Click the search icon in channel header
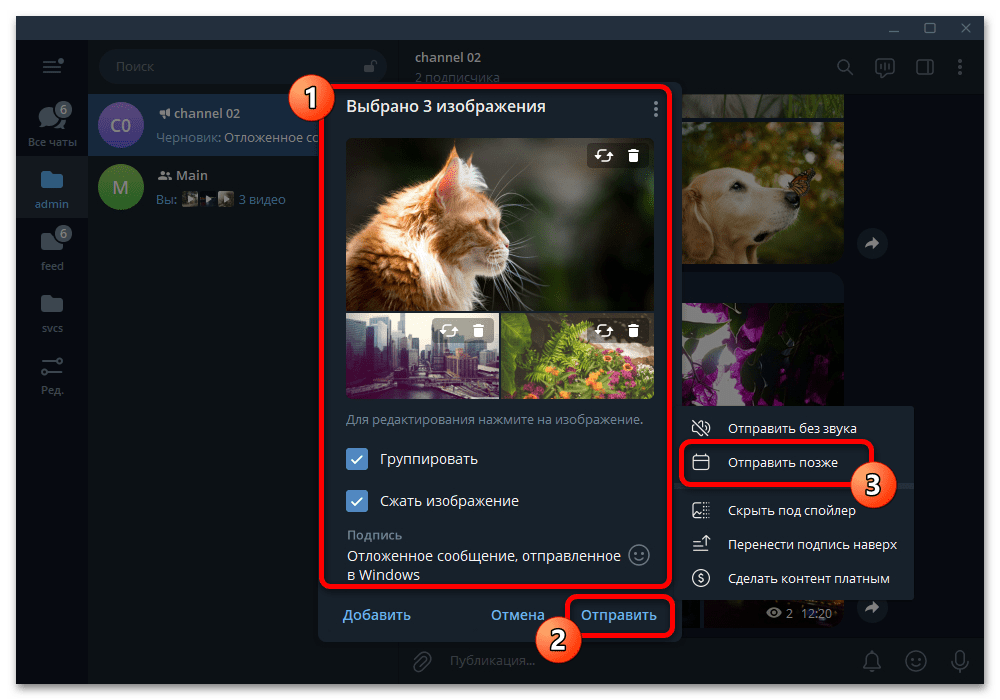 coord(844,67)
